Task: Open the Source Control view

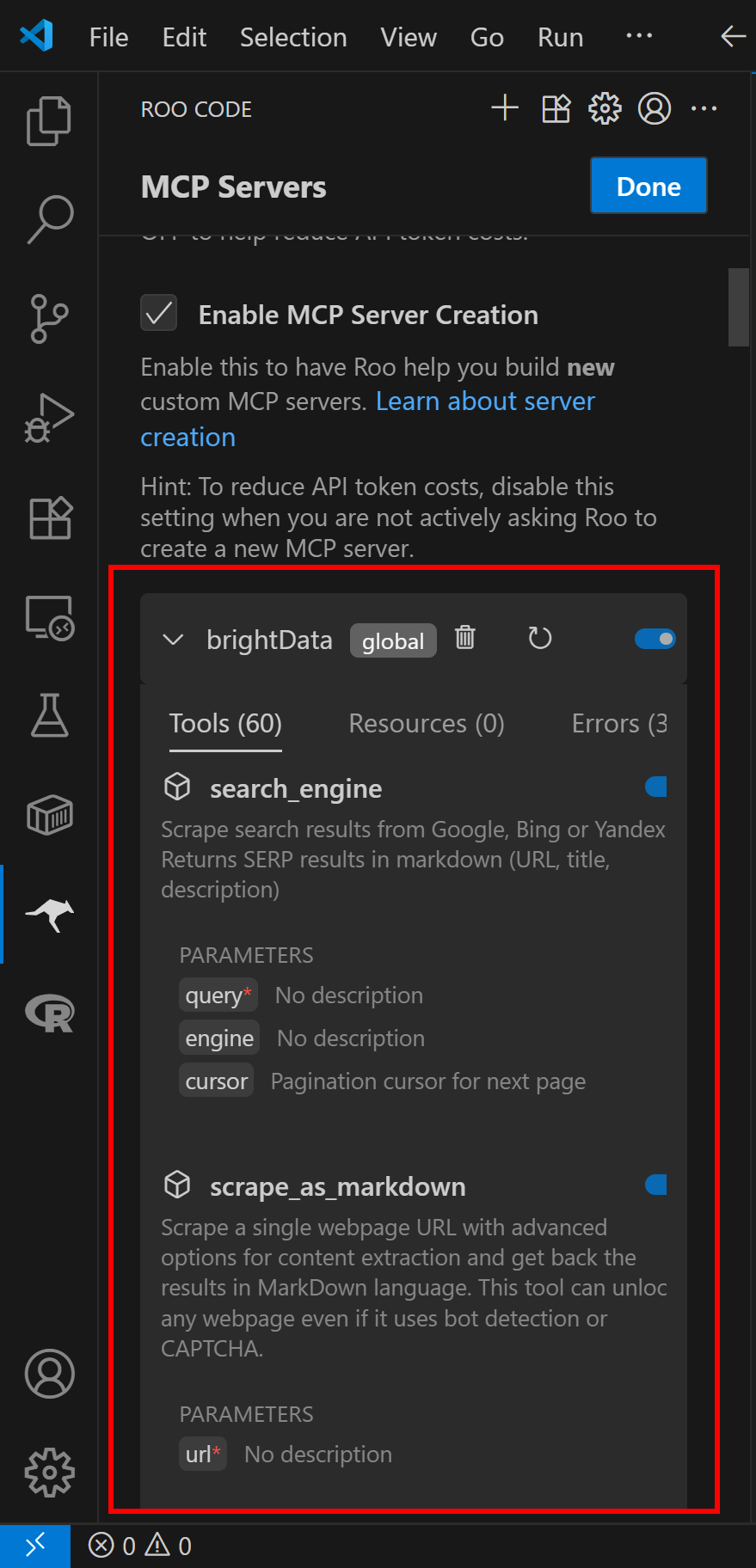Action: [x=49, y=319]
